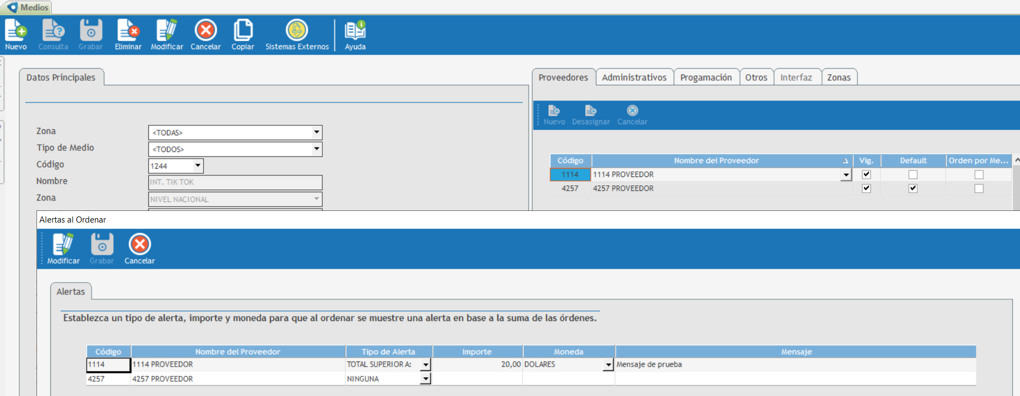
Task: Open the provider name dropdown for 1114 PROVEEDOR
Action: tap(846, 175)
